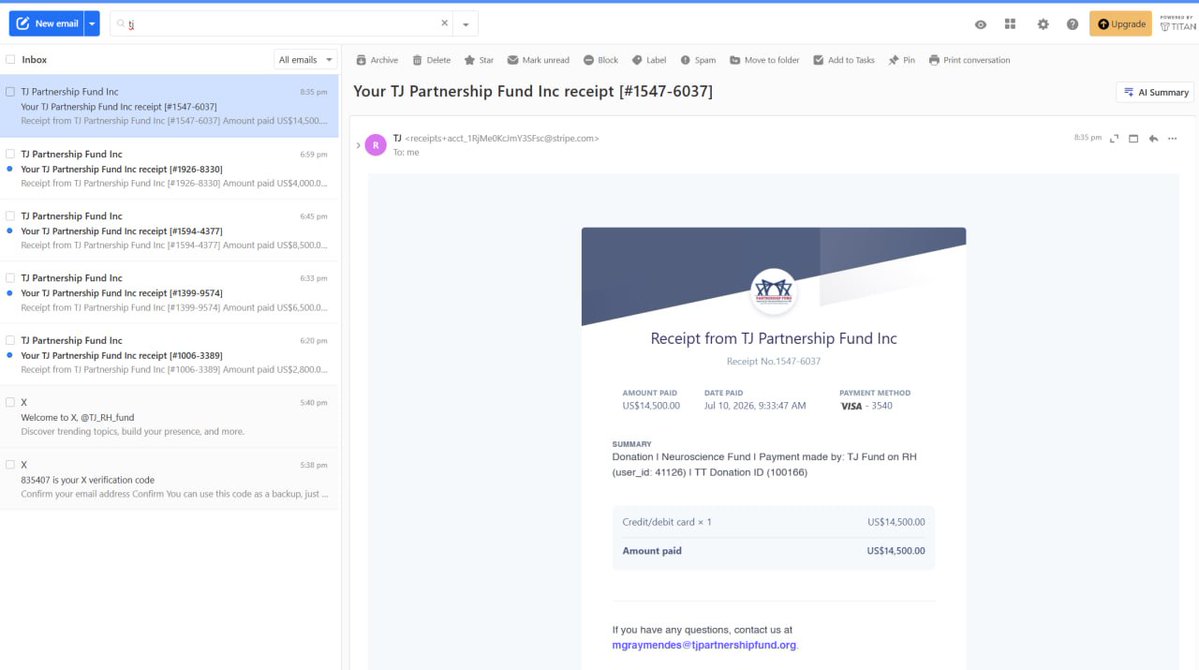This screenshot has width=1199, height=670.
Task: Click the sender address receipts stripe.com
Action: click(502, 138)
